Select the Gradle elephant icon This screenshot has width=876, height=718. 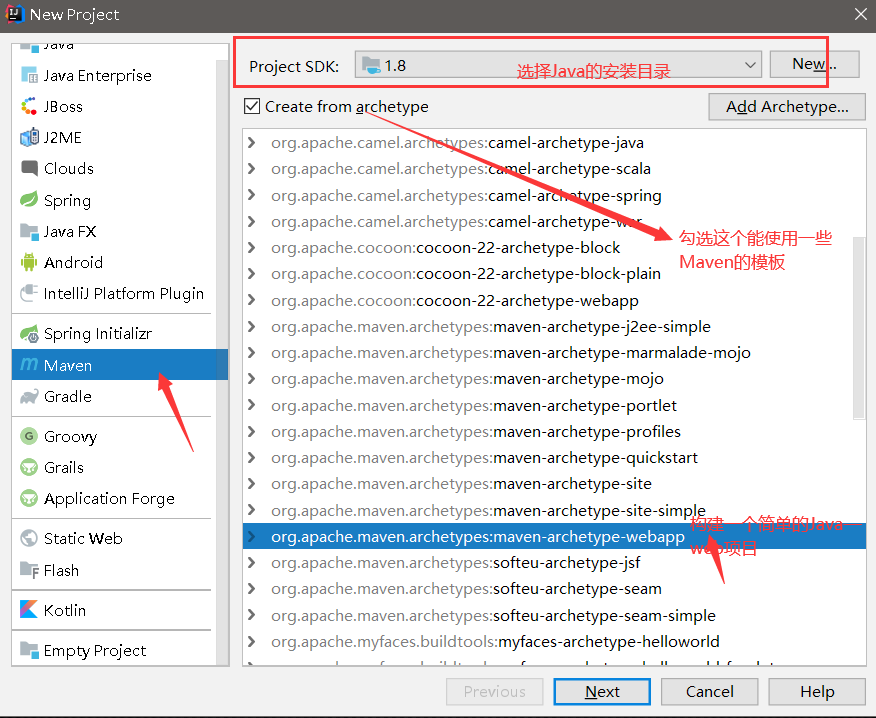pyautogui.click(x=29, y=397)
